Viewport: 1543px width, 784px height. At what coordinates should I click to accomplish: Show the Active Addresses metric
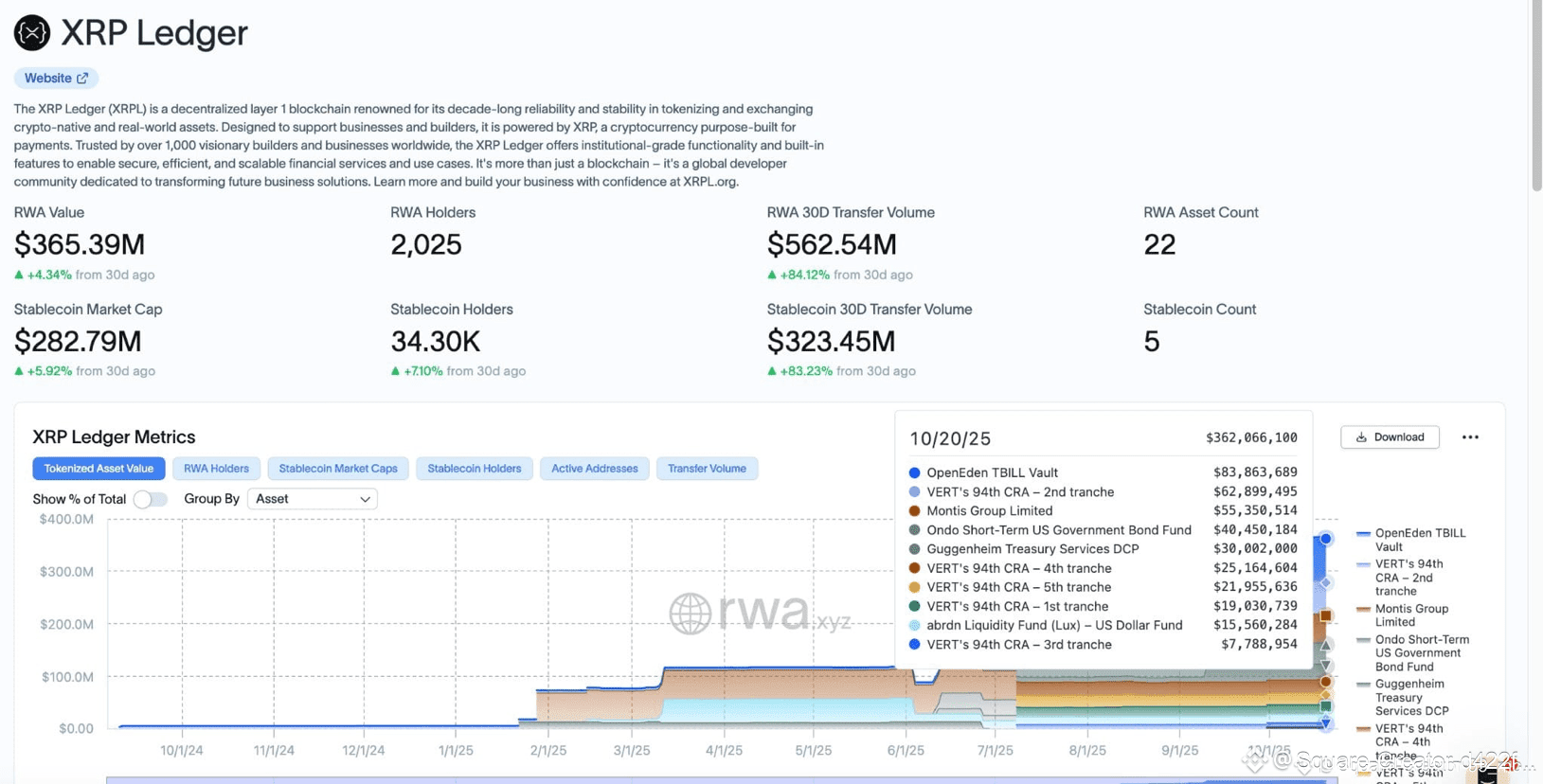pos(594,469)
